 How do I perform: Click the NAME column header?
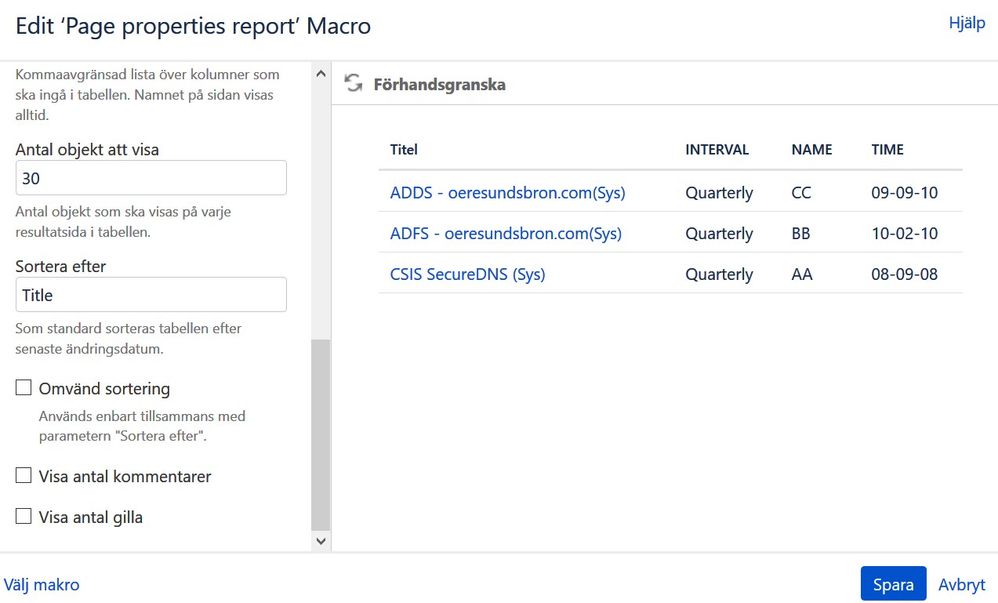point(811,150)
